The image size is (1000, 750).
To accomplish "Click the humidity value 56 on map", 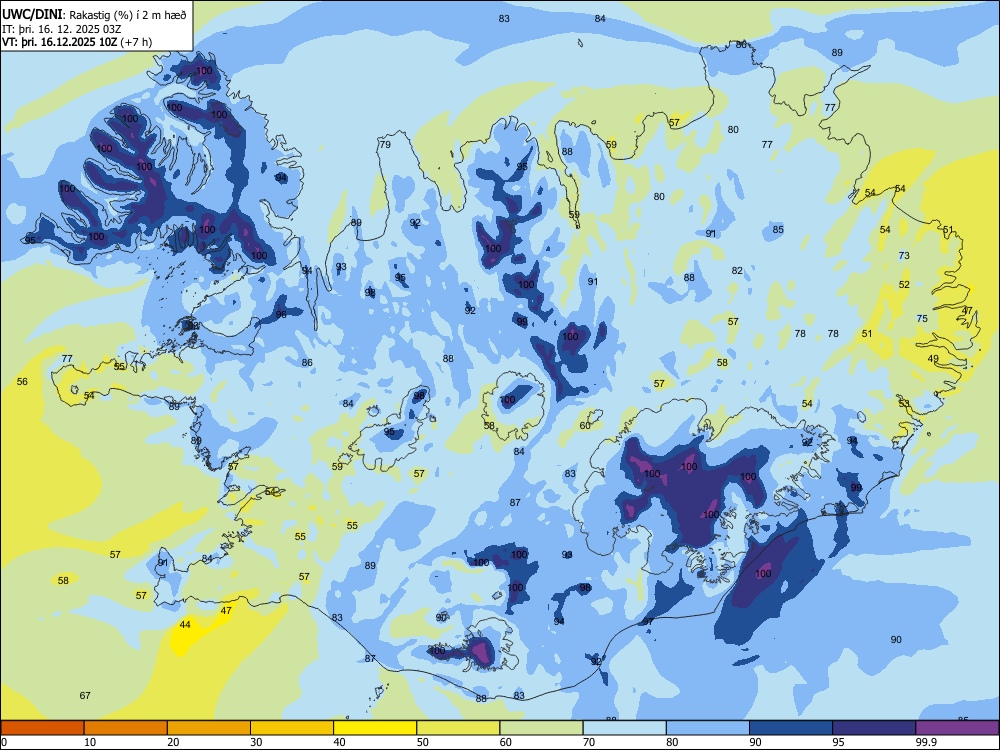I will (x=22, y=381).
